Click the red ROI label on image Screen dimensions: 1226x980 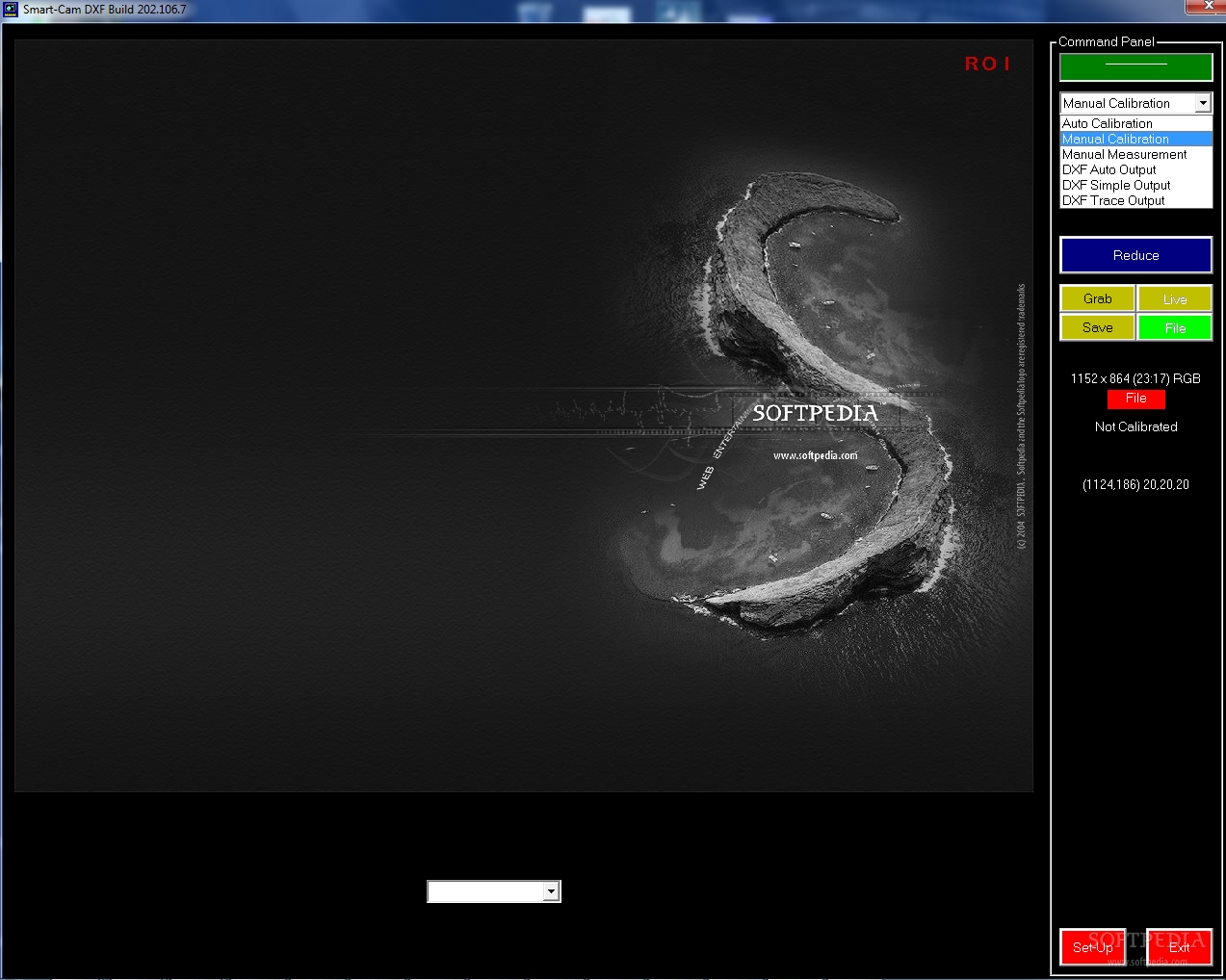click(987, 64)
